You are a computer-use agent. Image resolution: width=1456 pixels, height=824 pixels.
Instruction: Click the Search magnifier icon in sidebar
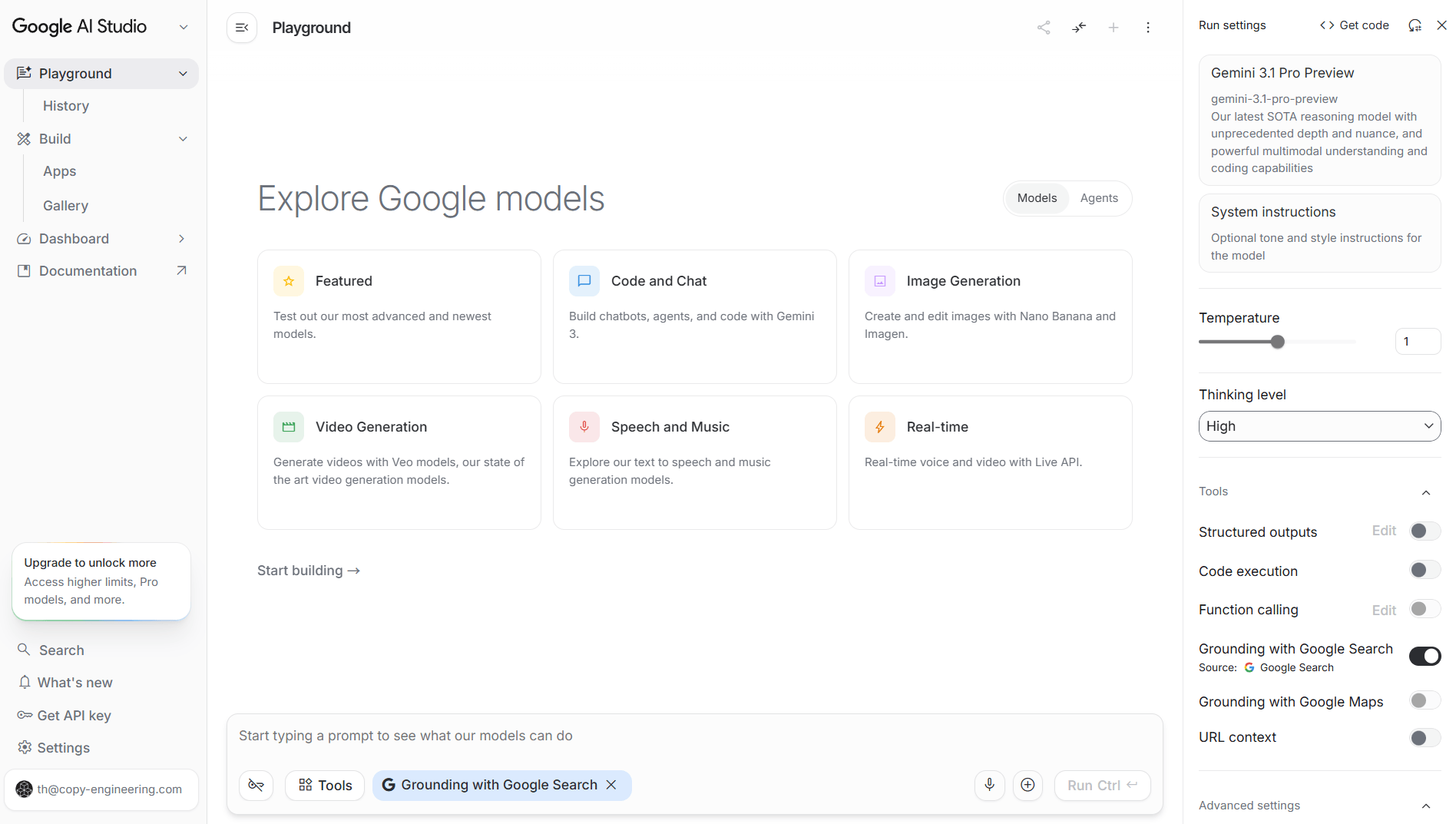(x=24, y=650)
